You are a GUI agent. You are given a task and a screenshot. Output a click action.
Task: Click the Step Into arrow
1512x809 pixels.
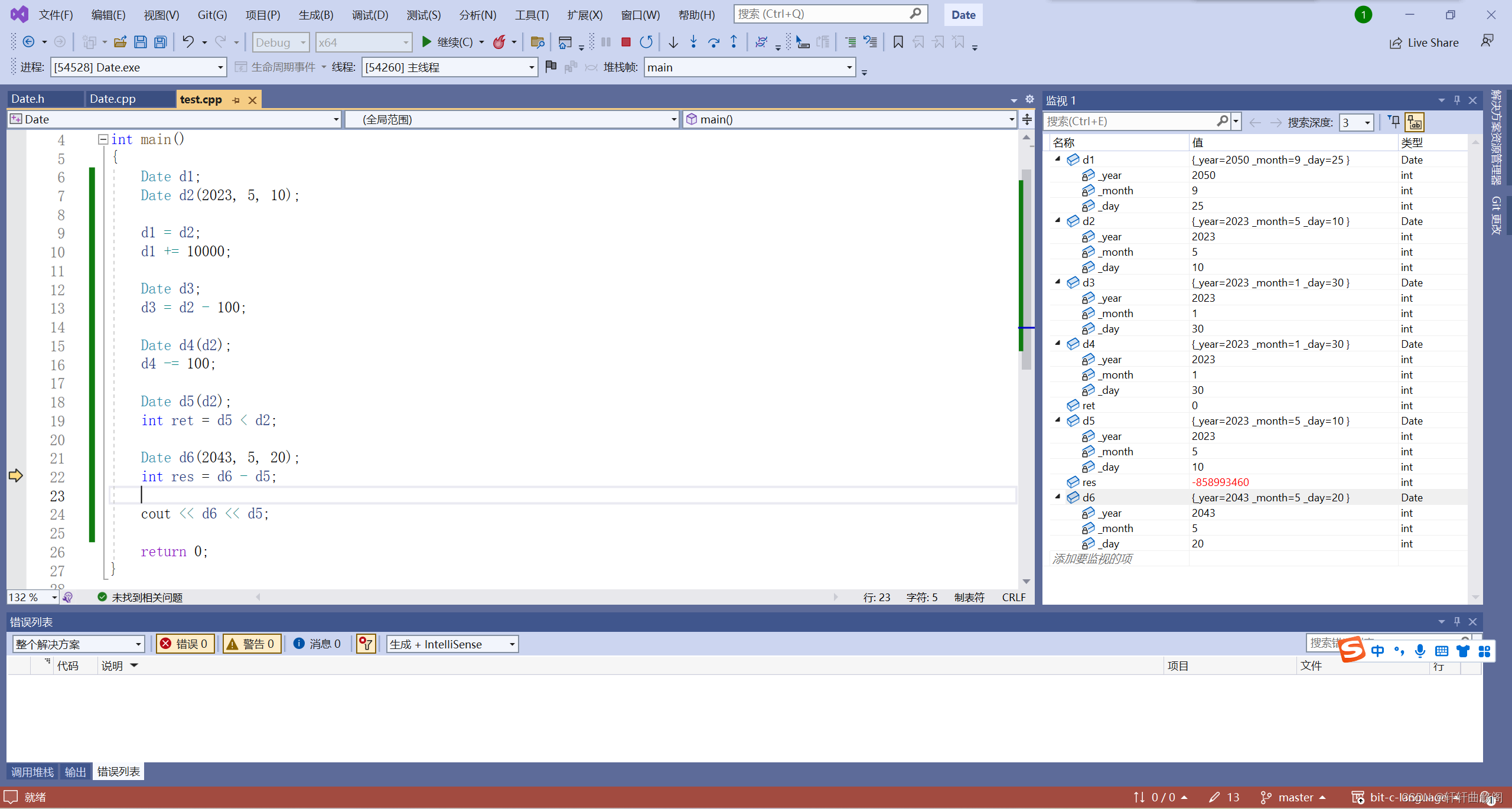pos(693,42)
